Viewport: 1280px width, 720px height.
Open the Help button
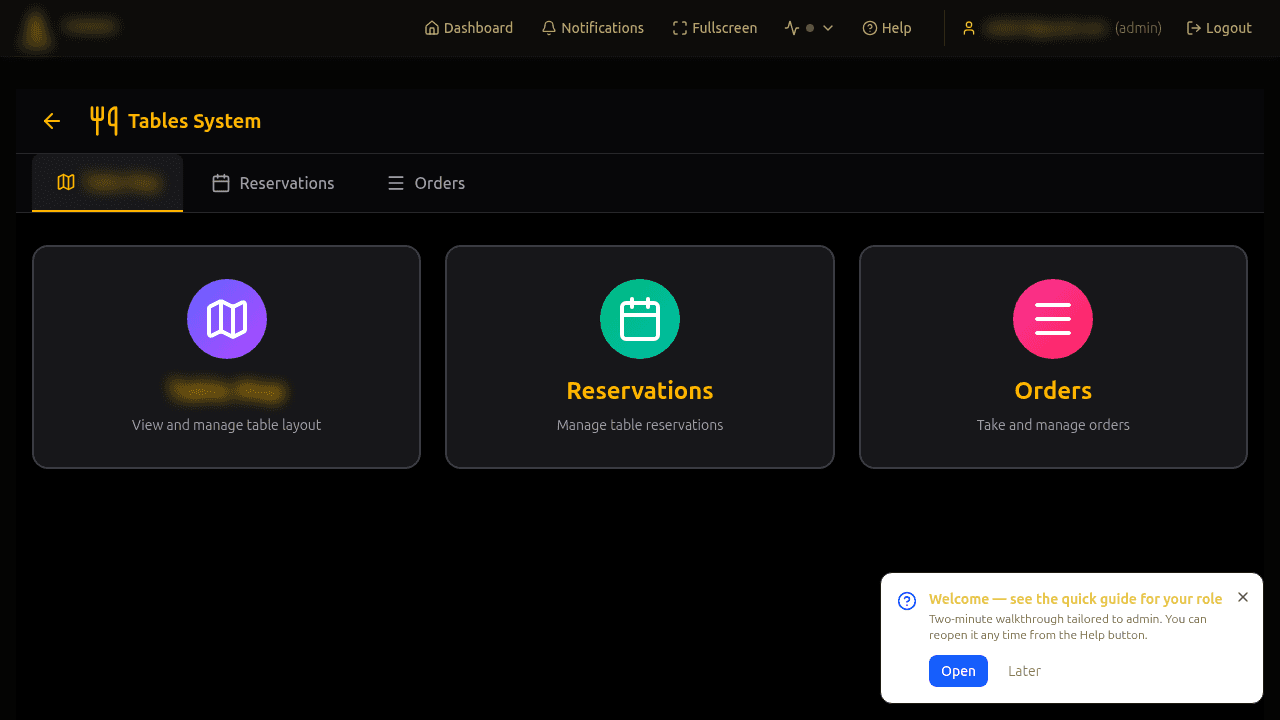tap(887, 28)
